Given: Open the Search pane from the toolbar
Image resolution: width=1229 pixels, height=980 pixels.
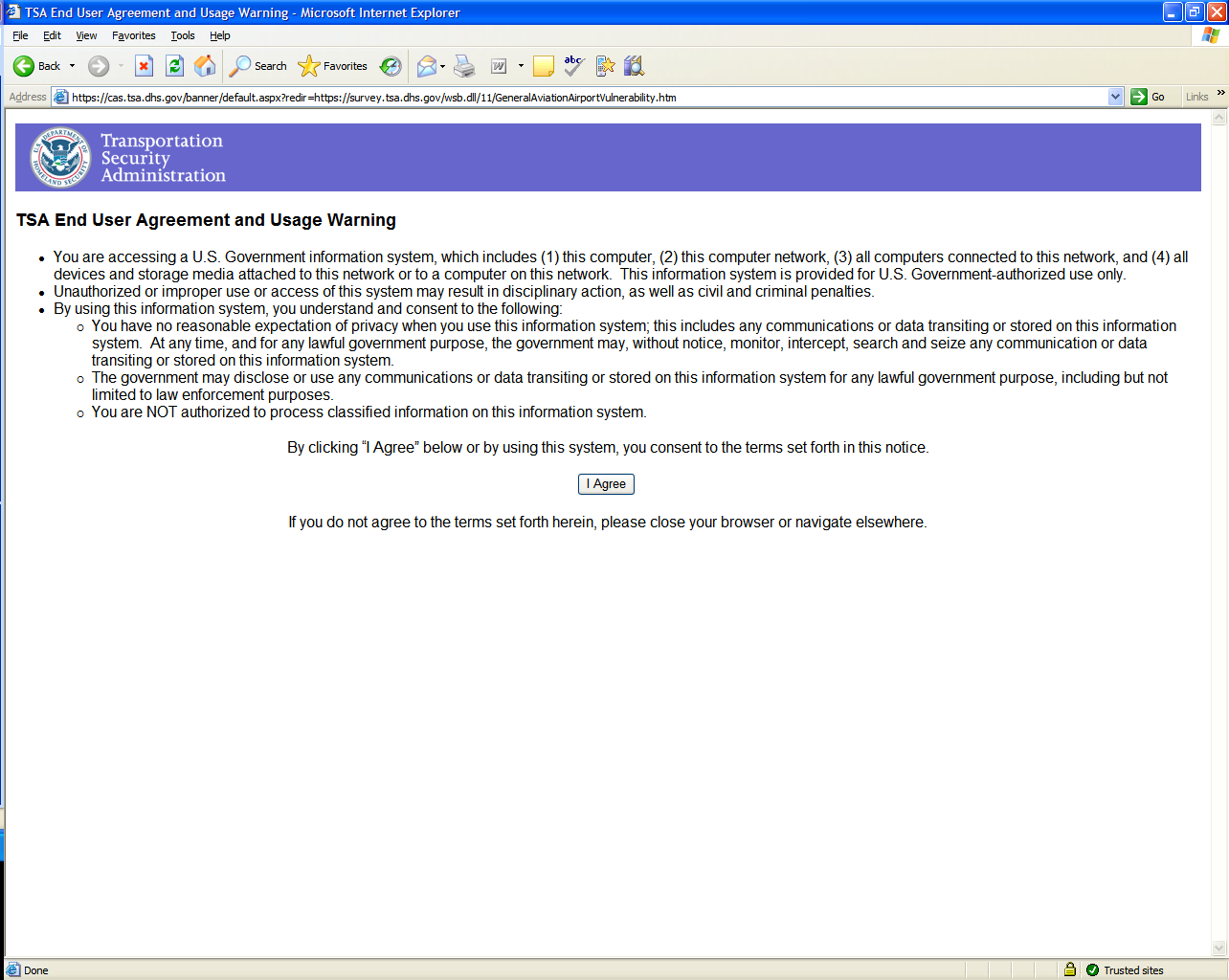Looking at the screenshot, I should tap(258, 66).
